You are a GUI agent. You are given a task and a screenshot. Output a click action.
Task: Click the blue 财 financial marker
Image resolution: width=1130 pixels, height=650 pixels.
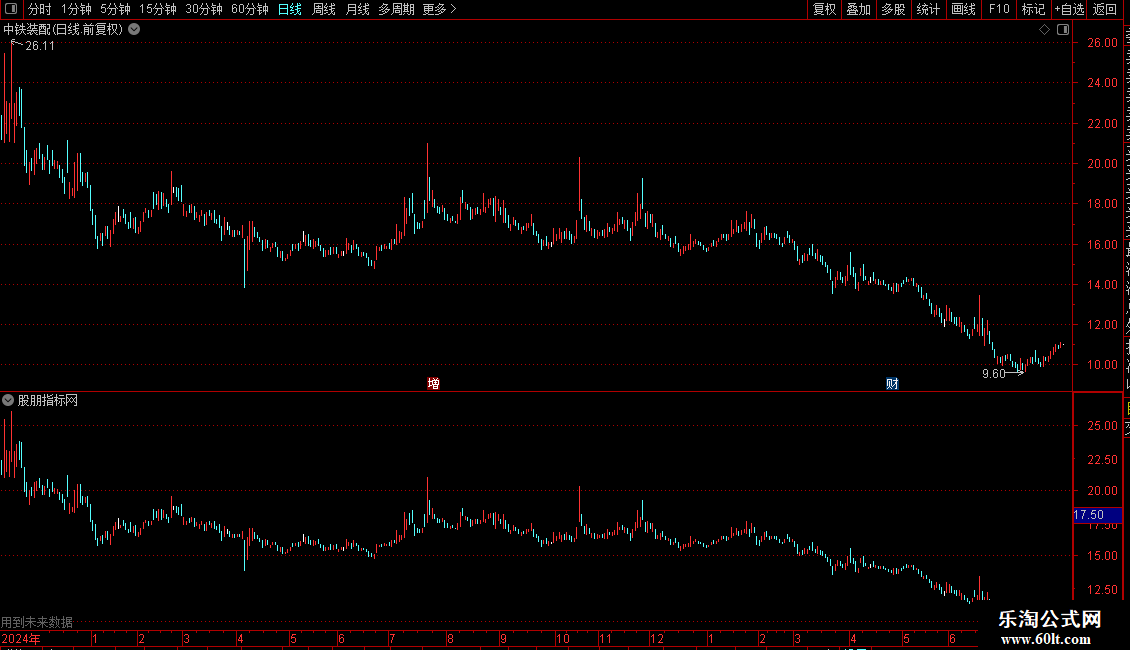[x=892, y=383]
